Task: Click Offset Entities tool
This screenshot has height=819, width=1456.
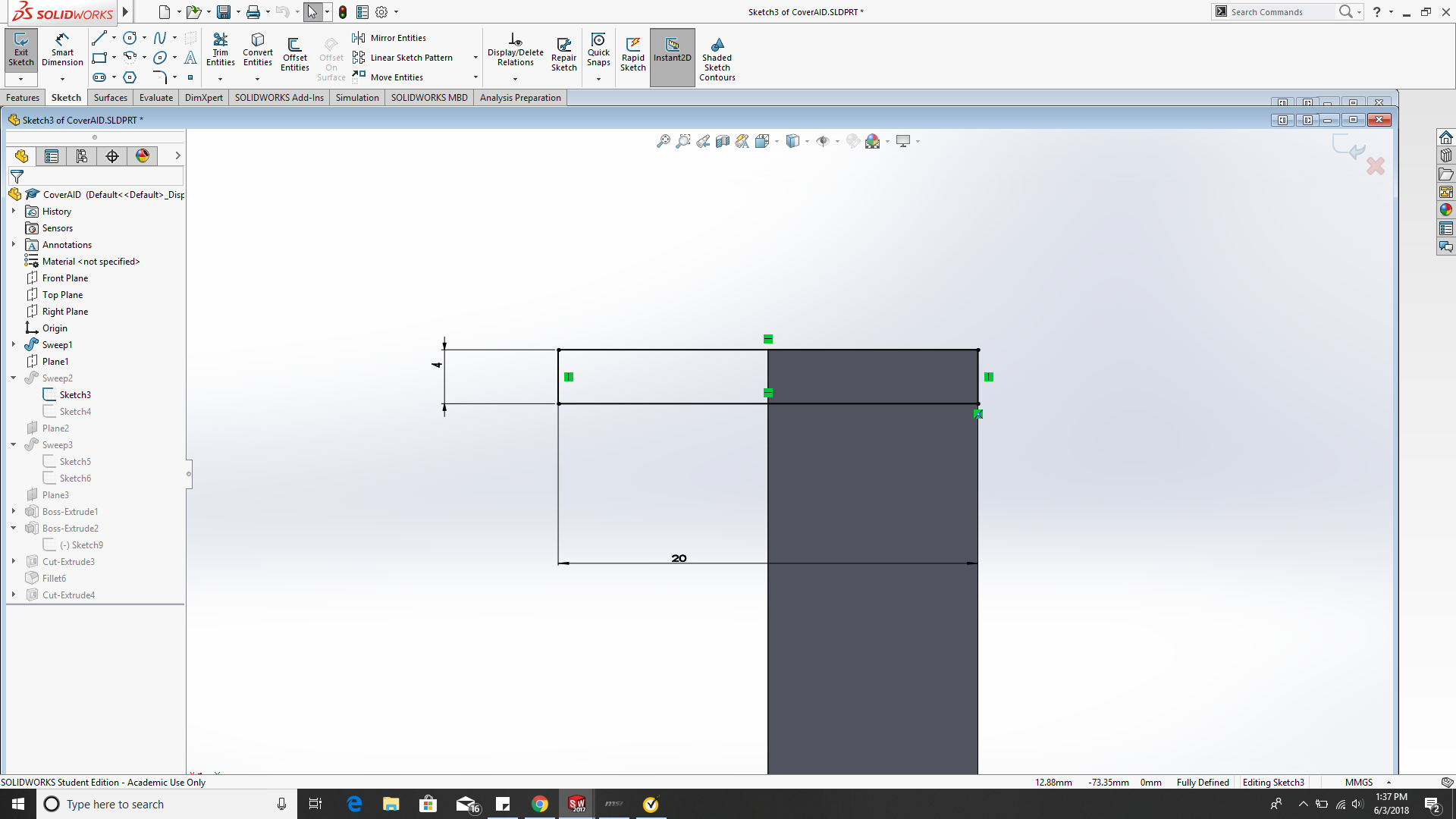Action: click(295, 55)
